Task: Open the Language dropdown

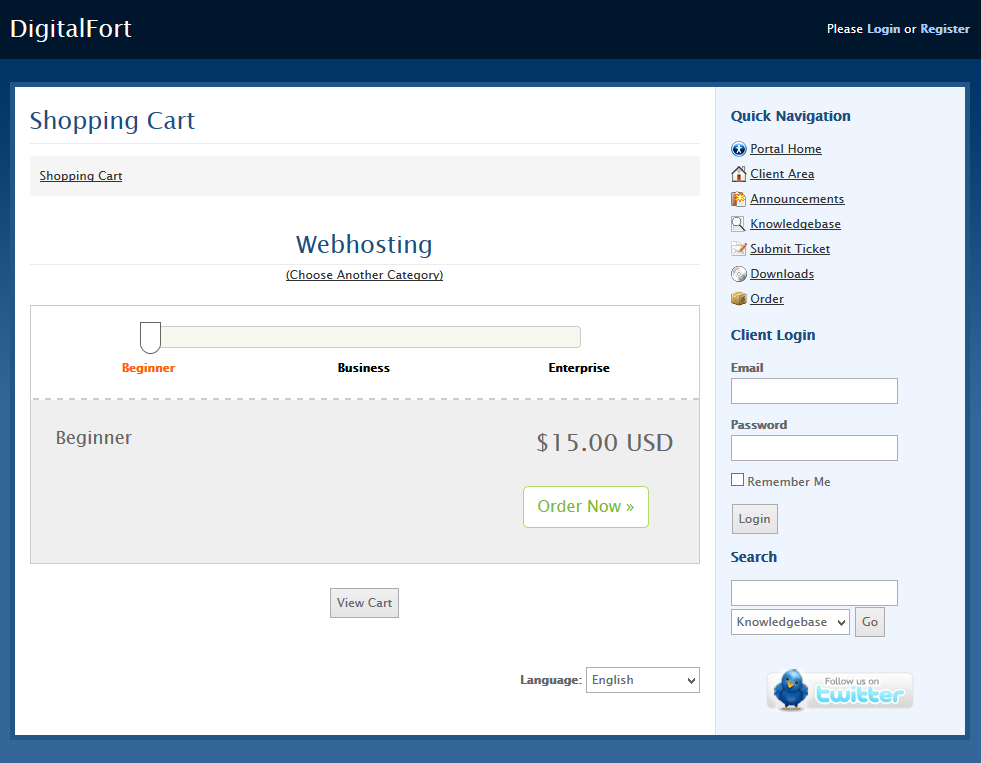Action: (643, 680)
